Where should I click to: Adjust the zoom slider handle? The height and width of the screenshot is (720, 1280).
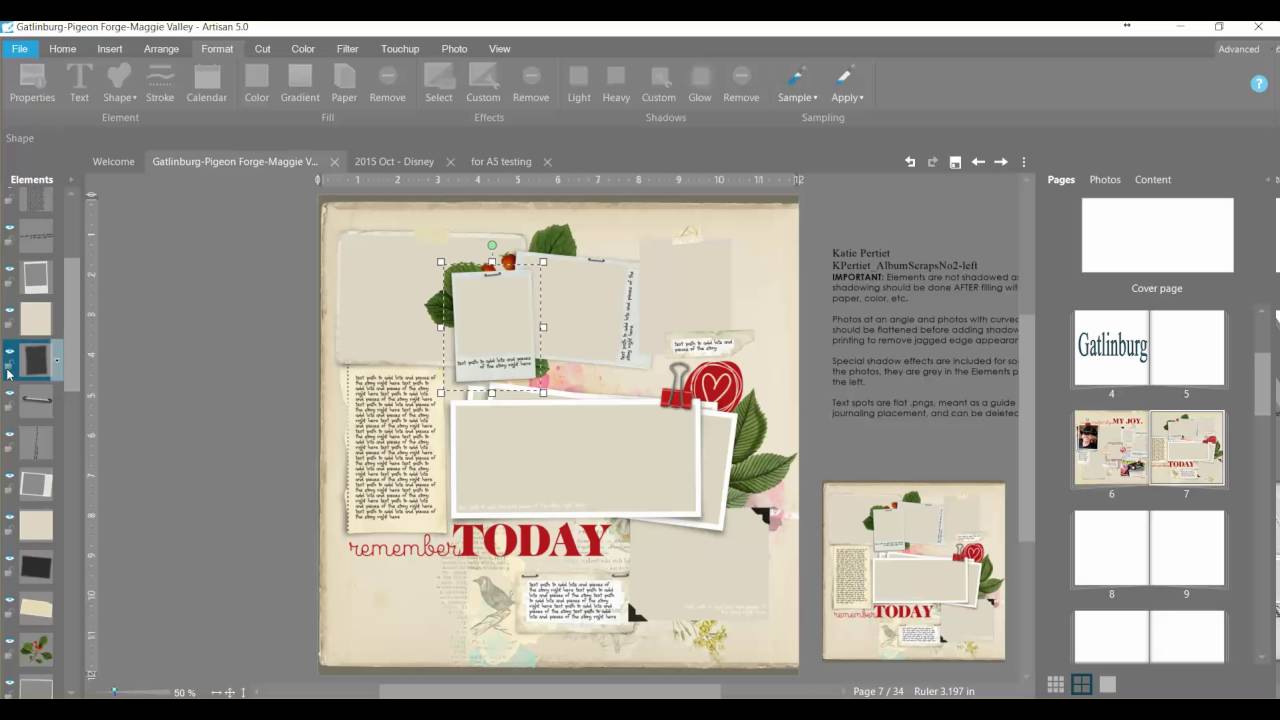[x=114, y=691]
